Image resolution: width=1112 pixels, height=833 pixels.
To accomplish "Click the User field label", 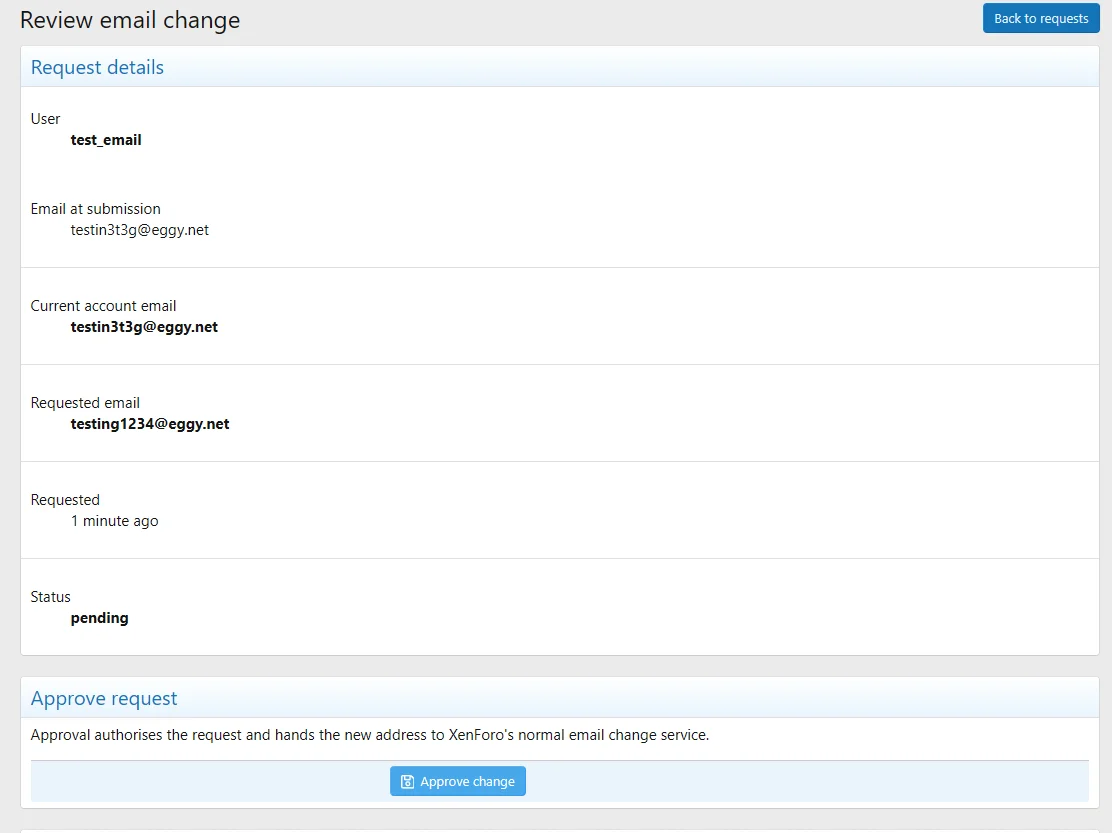I will tap(45, 119).
